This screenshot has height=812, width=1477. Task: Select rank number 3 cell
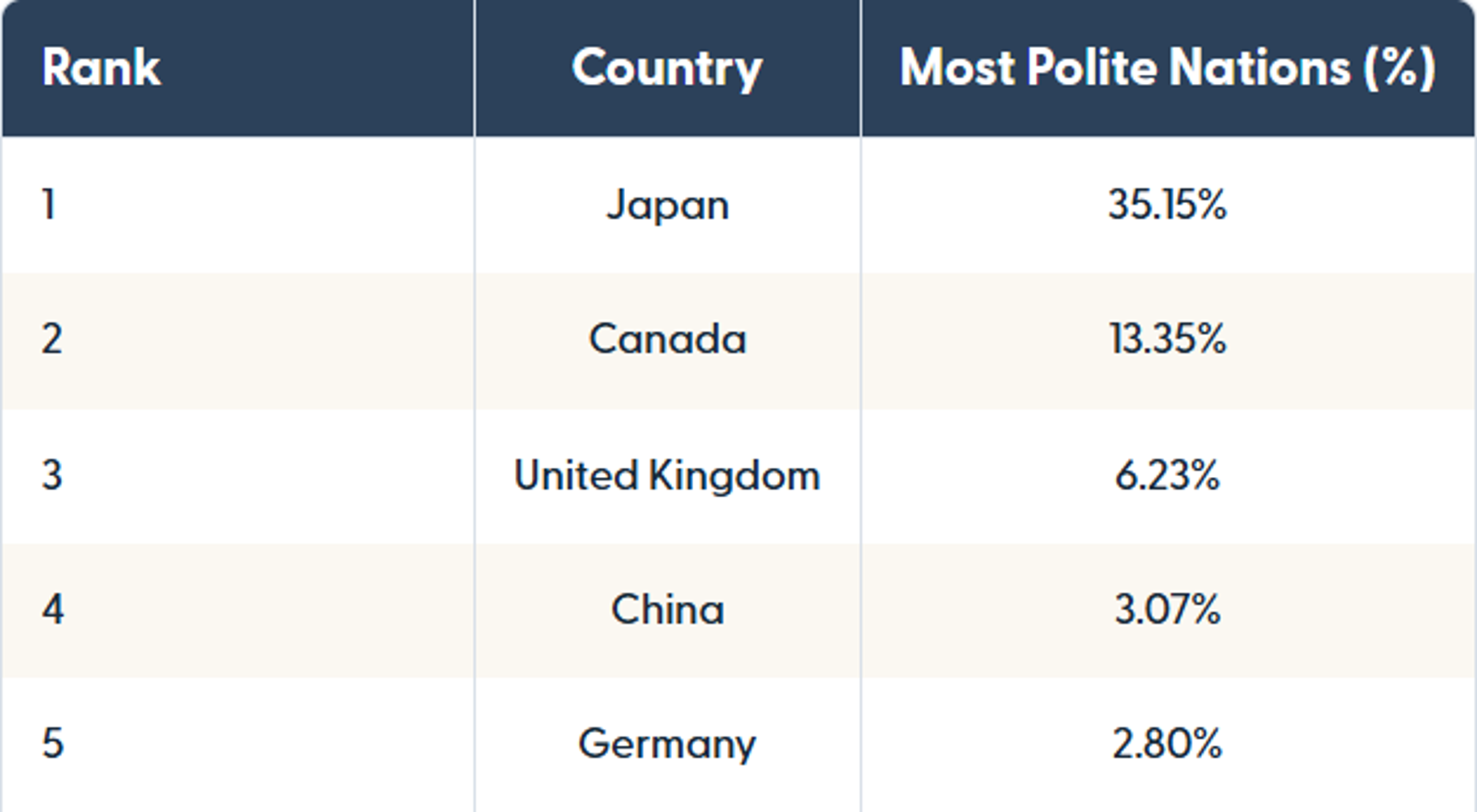[52, 475]
